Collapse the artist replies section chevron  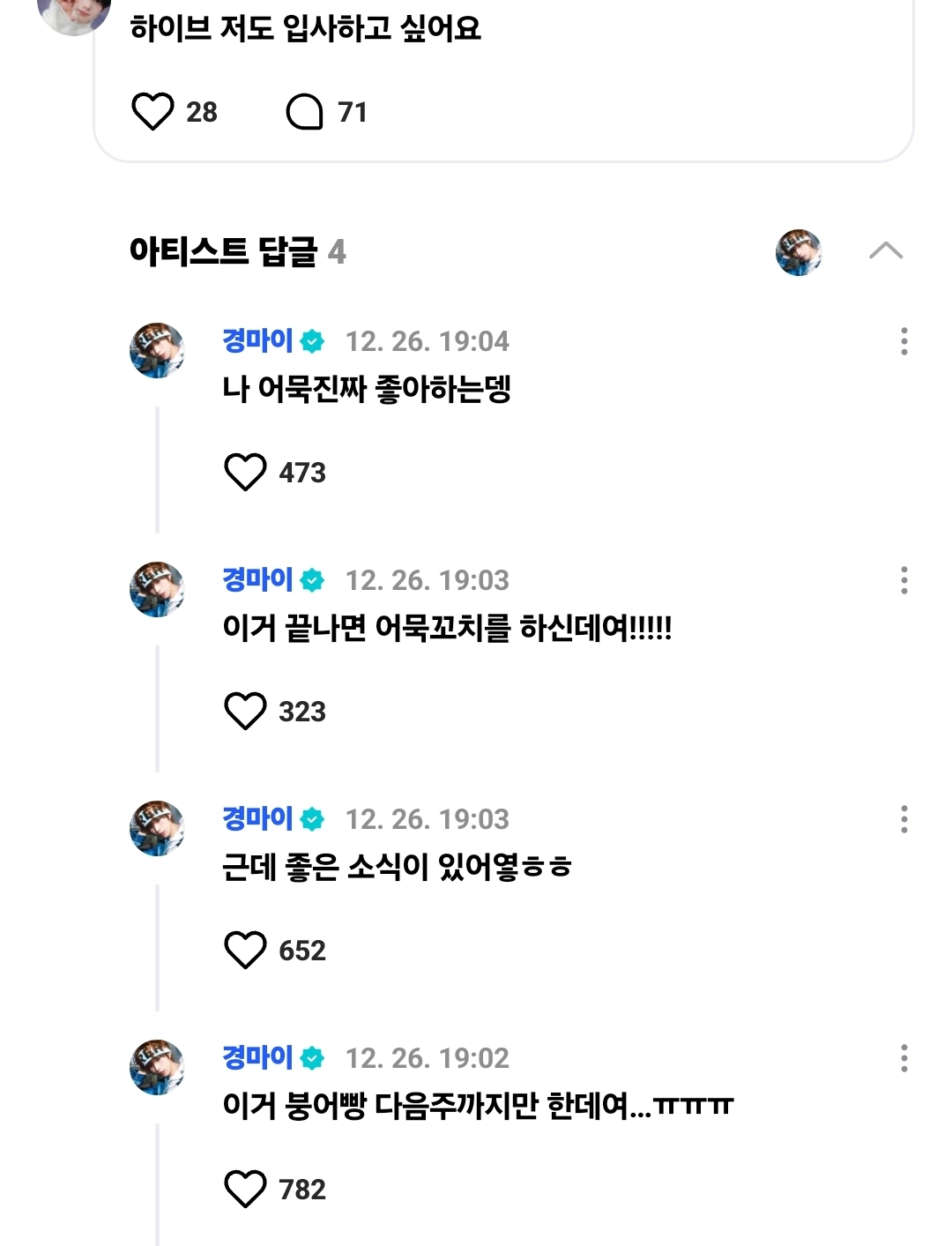(x=886, y=251)
